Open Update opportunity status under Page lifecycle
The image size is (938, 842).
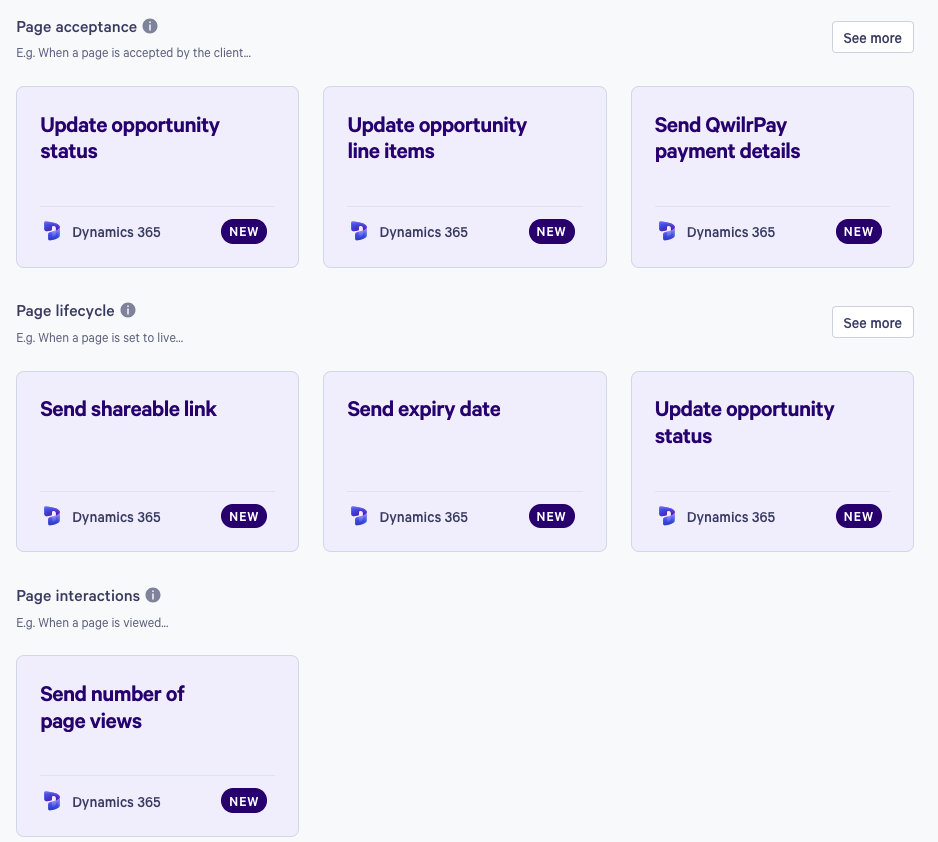point(772,462)
